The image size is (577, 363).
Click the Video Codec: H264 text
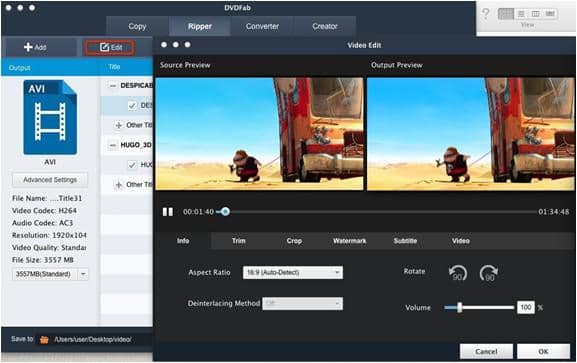(x=44, y=211)
